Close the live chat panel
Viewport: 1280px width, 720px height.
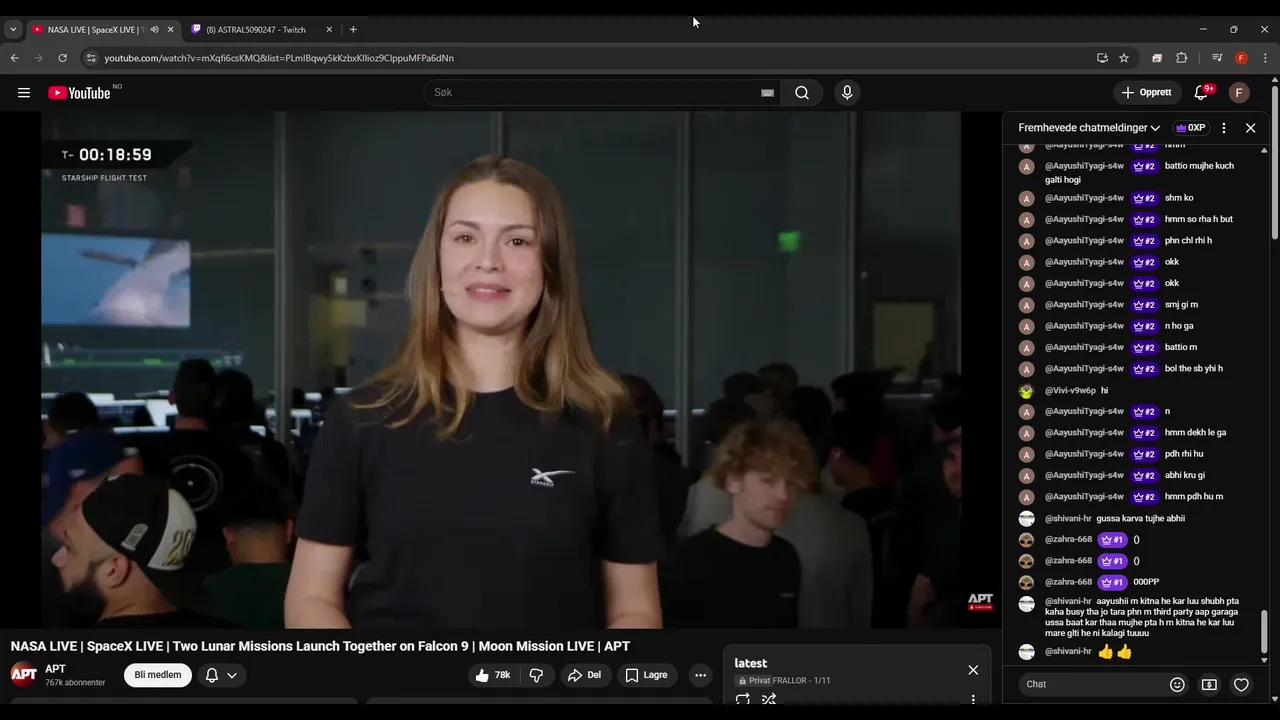click(x=1250, y=128)
